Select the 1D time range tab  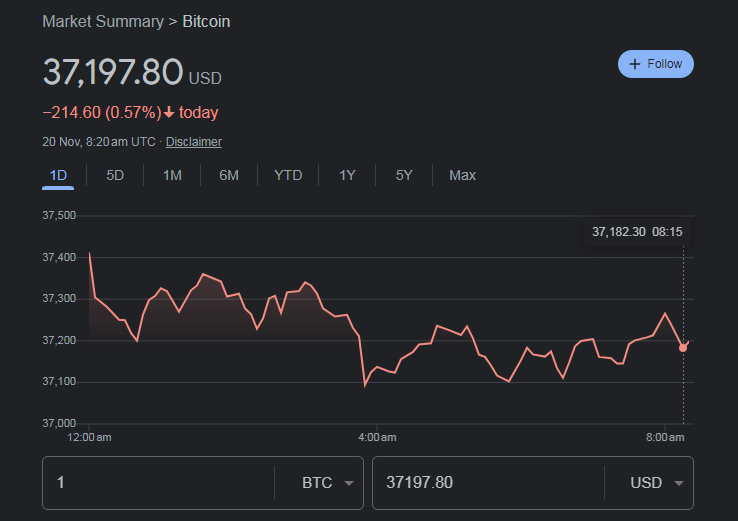coord(58,176)
